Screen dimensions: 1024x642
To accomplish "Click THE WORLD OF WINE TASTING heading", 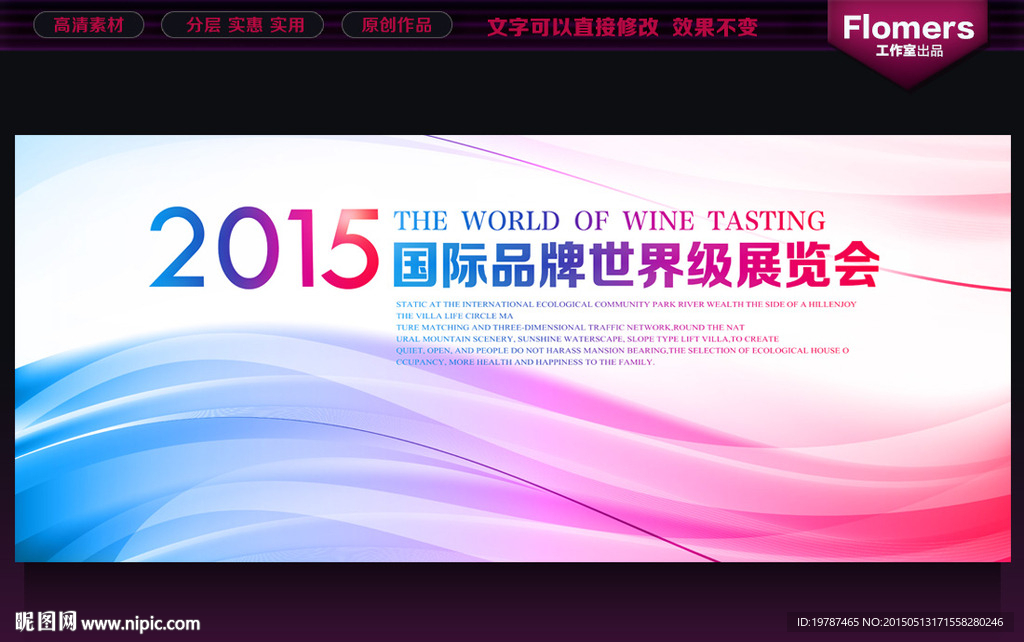I will tap(609, 221).
